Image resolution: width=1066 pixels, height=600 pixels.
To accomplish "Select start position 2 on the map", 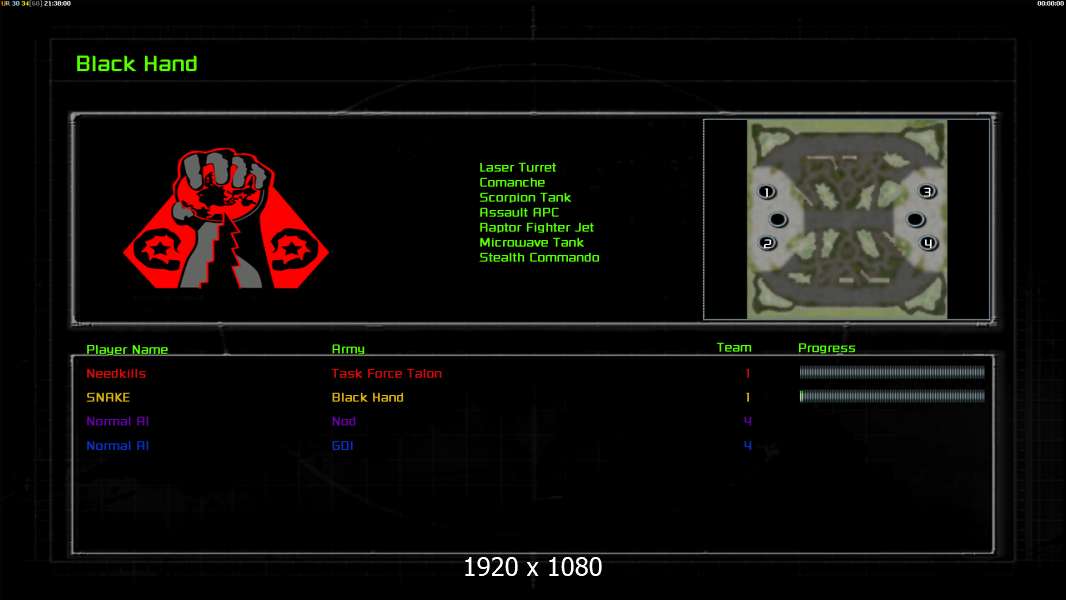I will tap(767, 243).
